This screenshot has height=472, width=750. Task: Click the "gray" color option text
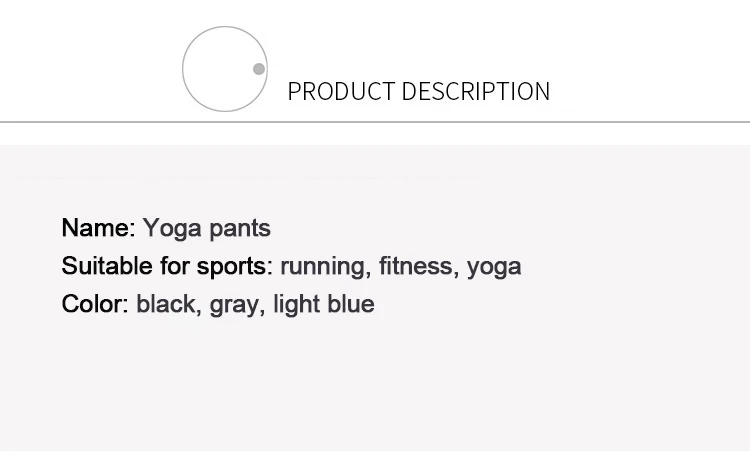coord(235,305)
